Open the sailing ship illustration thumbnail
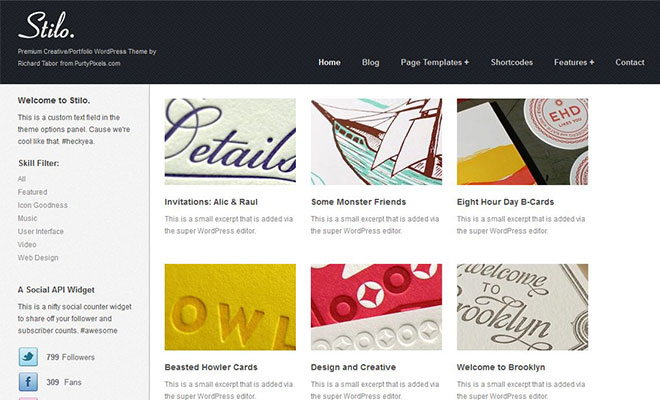This screenshot has width=660, height=400. click(376, 141)
